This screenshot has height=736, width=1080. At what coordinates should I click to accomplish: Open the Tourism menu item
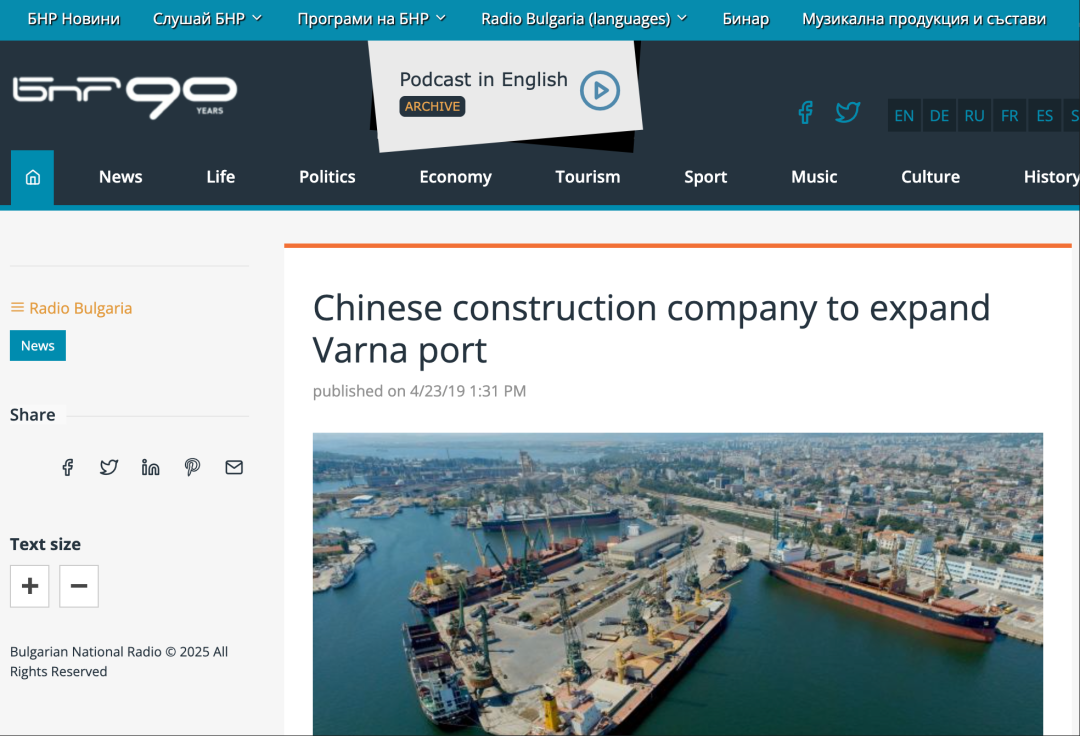pyautogui.click(x=588, y=177)
